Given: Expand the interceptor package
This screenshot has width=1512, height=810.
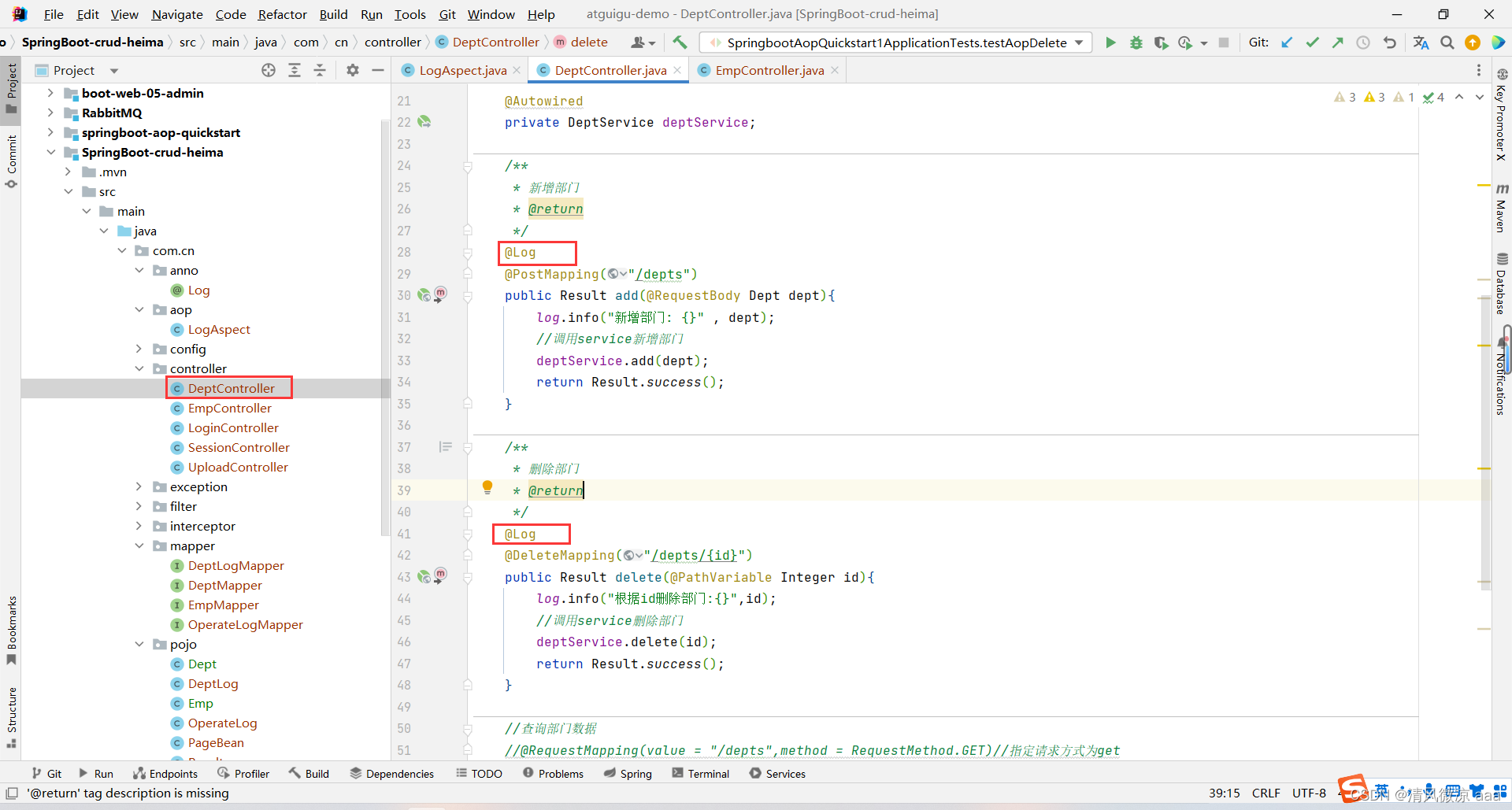Looking at the screenshot, I should coord(139,526).
